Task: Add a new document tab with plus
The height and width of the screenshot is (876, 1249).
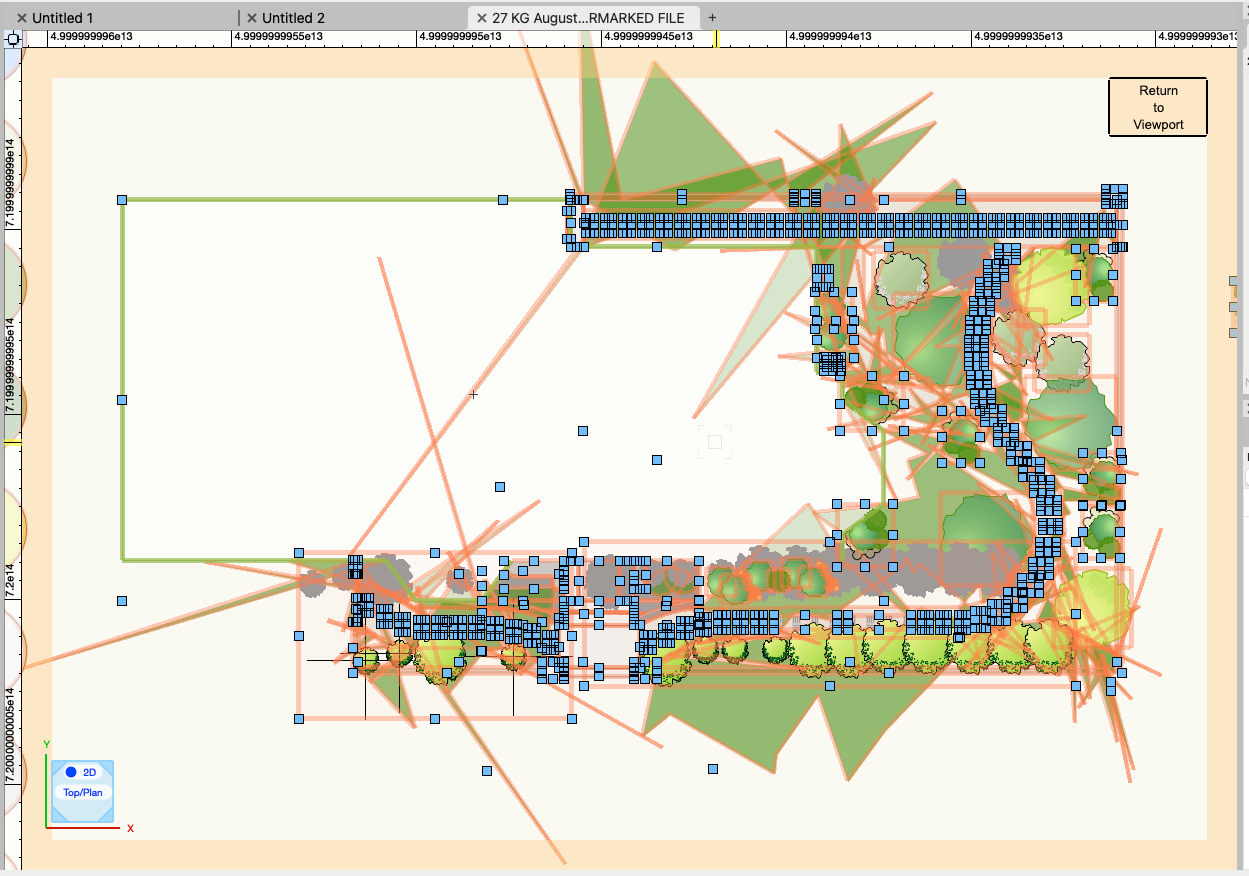Action: point(712,18)
